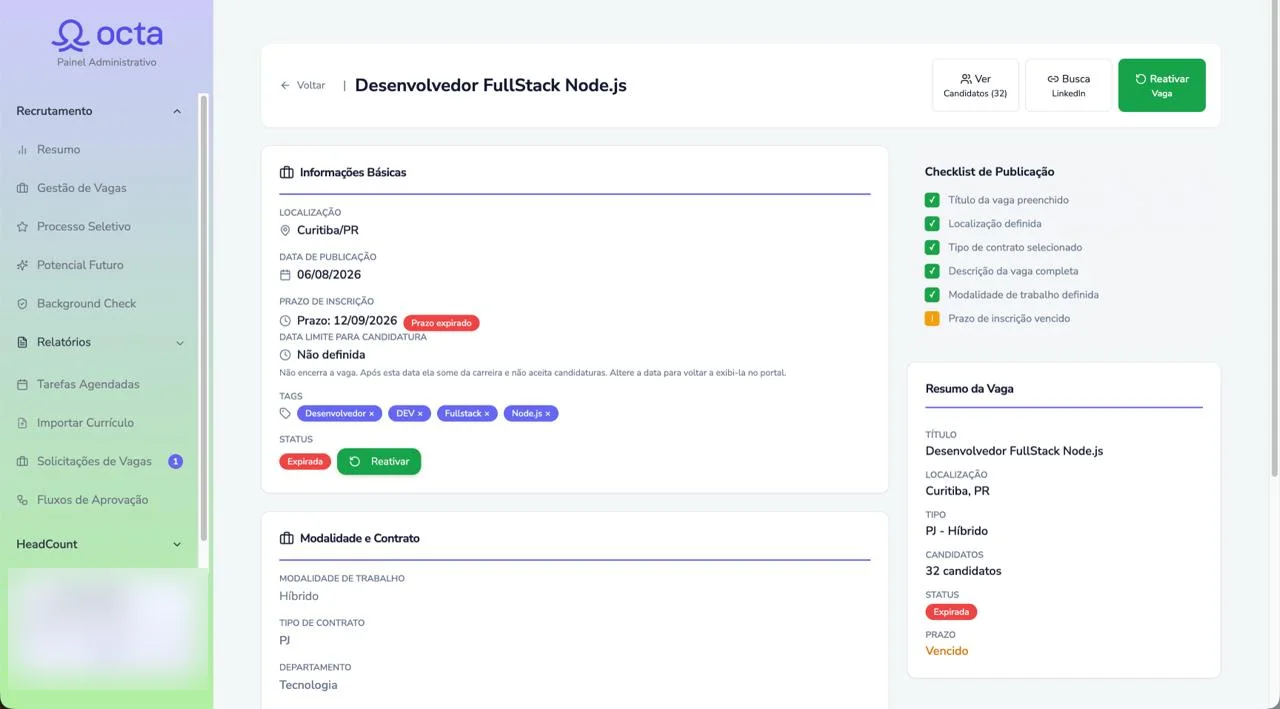The image size is (1280, 709).
Task: Remove the Desenvolvedor tag
Action: tap(371, 413)
